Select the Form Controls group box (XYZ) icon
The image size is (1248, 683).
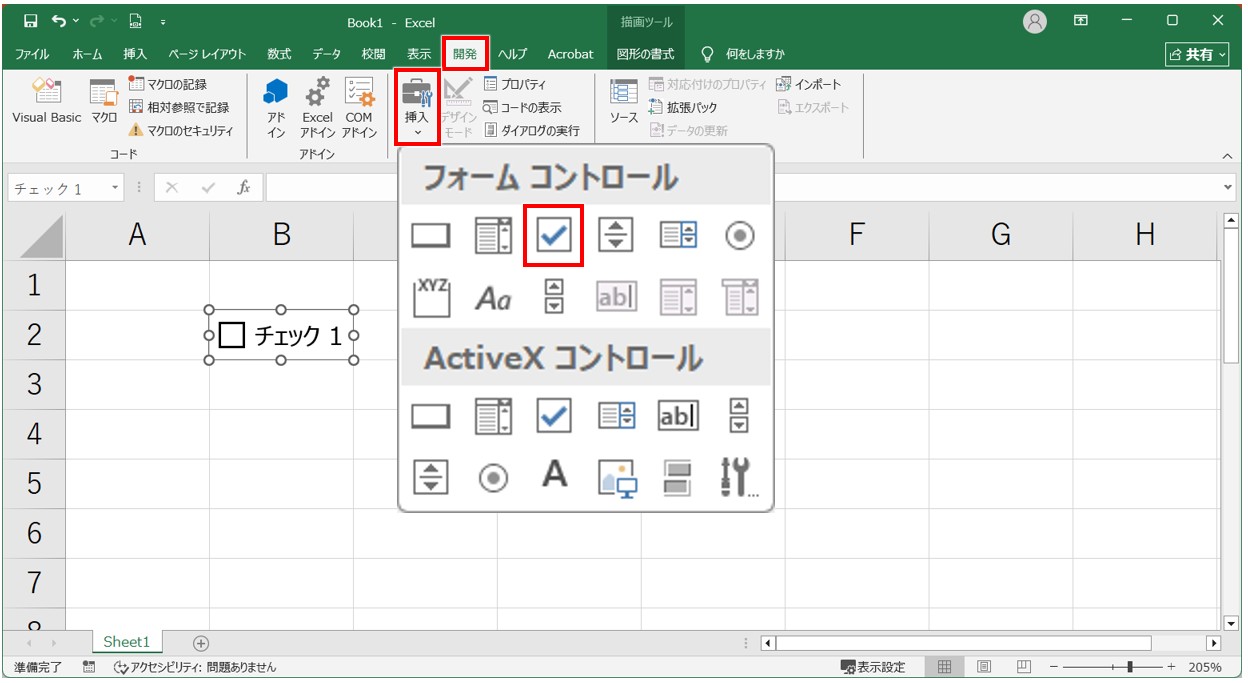tap(431, 297)
